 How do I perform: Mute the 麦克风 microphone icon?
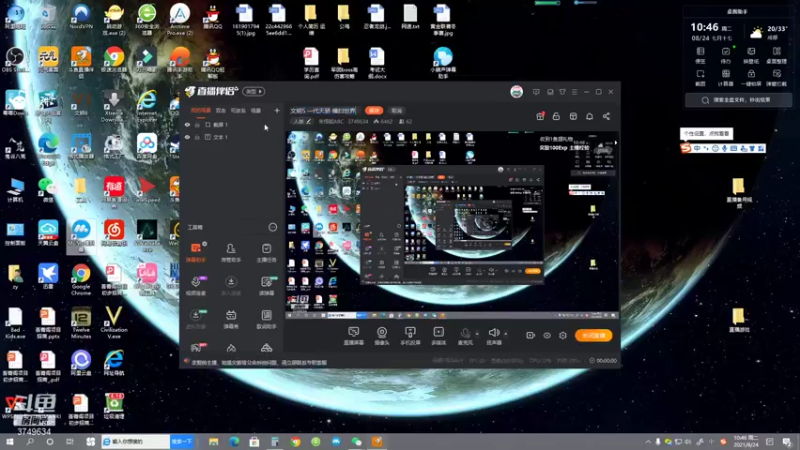click(465, 333)
